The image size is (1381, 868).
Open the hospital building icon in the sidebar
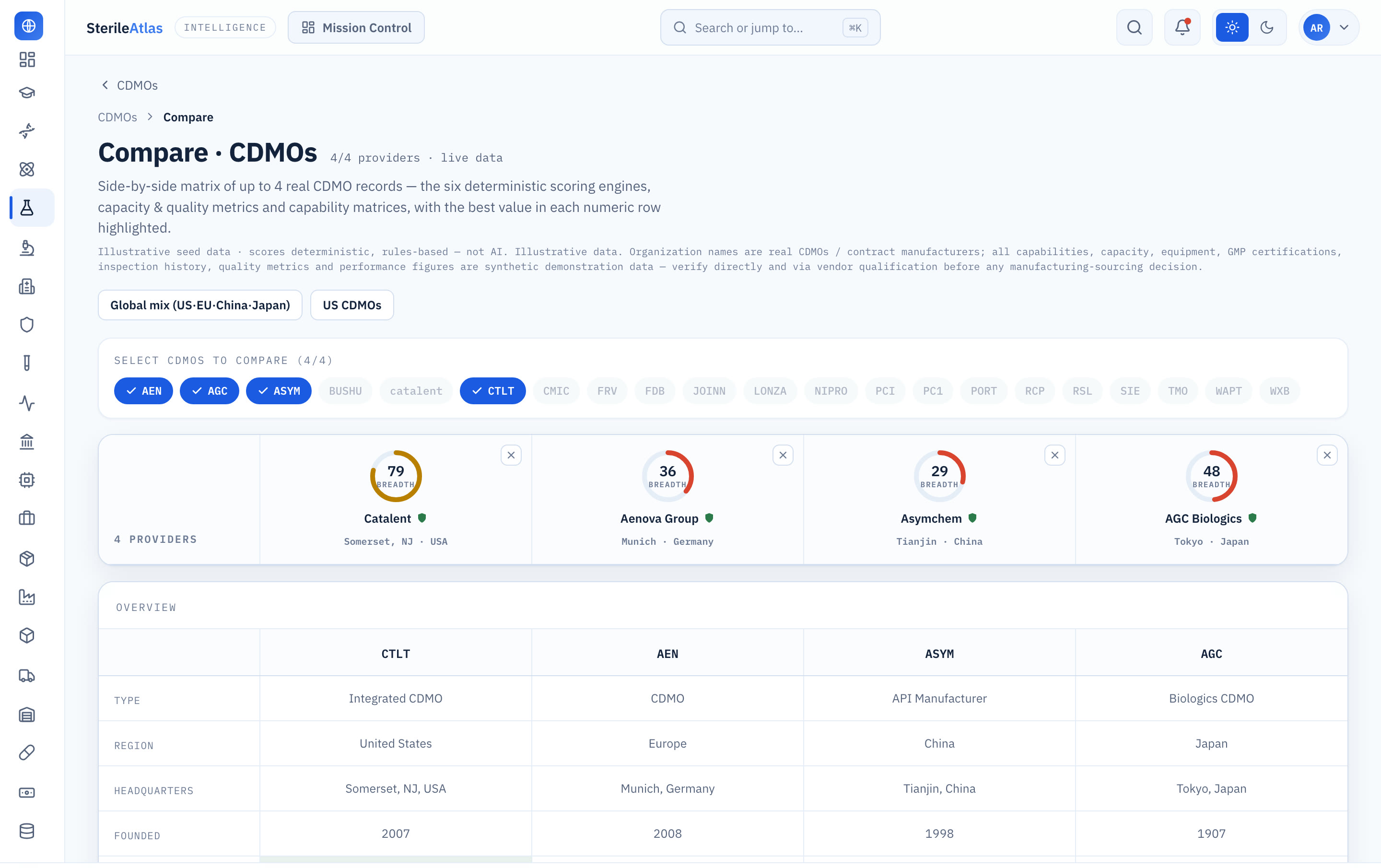click(27, 286)
